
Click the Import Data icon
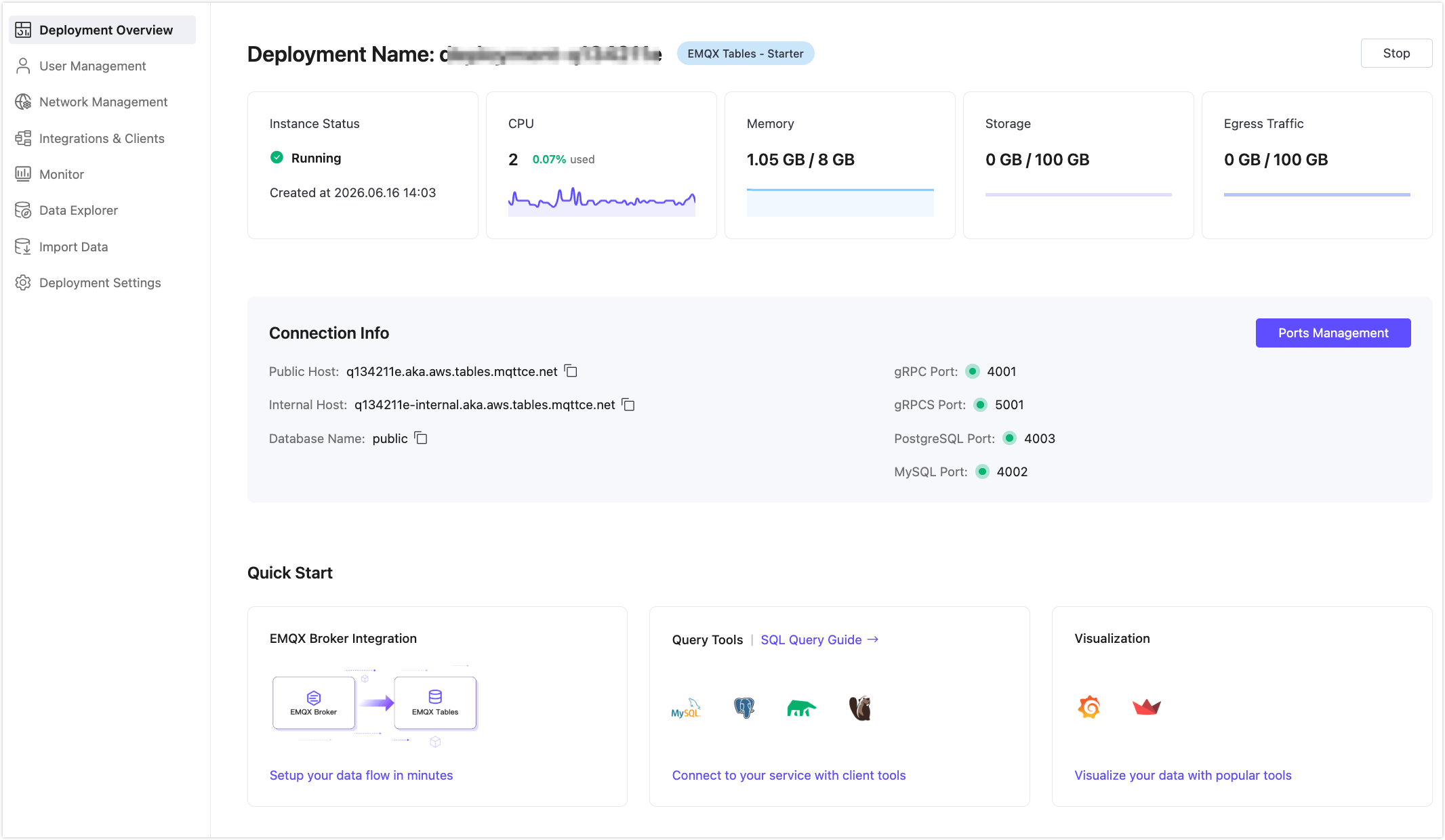[x=23, y=247]
